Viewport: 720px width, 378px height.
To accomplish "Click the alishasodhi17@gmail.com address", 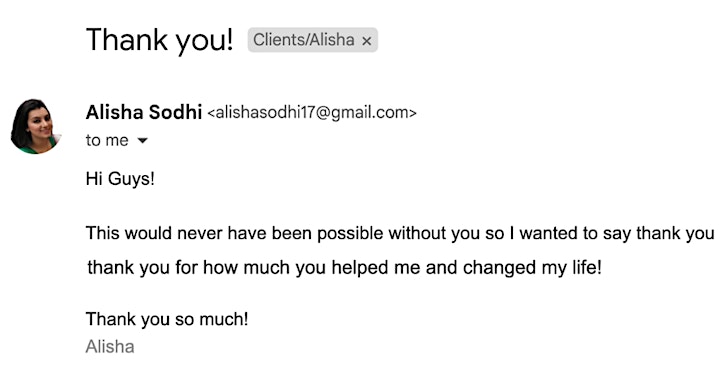I will [x=312, y=113].
